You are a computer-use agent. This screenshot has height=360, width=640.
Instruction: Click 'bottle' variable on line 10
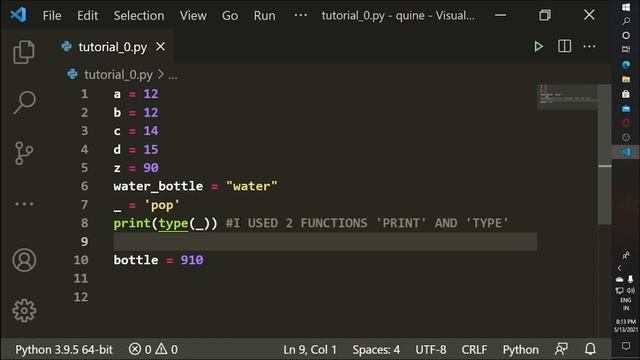pyautogui.click(x=136, y=260)
